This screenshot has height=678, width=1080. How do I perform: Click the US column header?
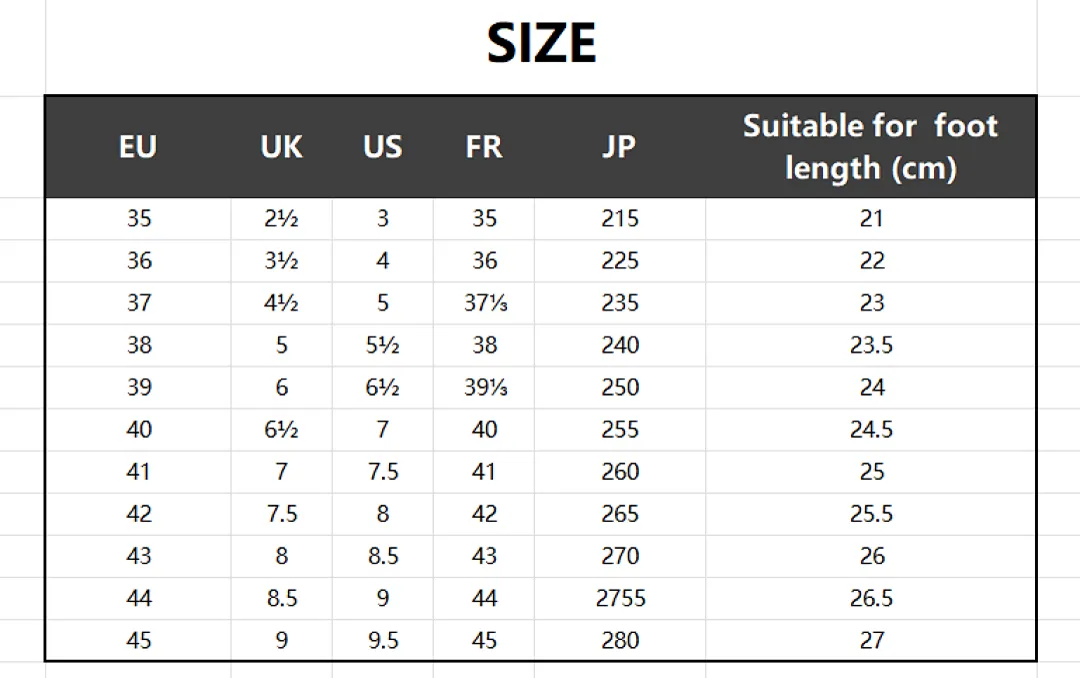pos(382,147)
